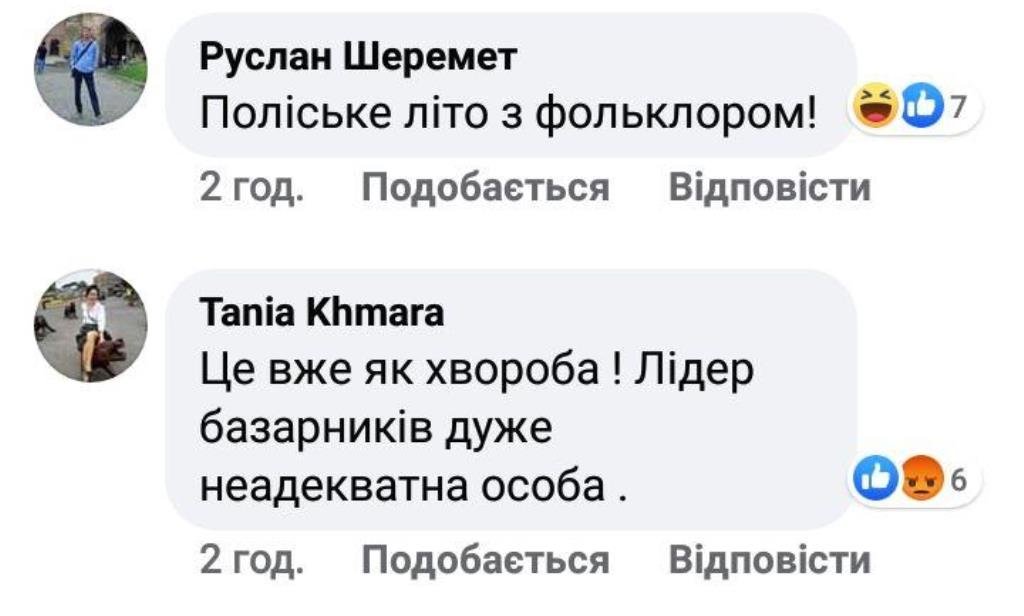The height and width of the screenshot is (616, 1024).
Task: Like Руслан Шеремет's comment with Подобається
Action: pos(485,188)
